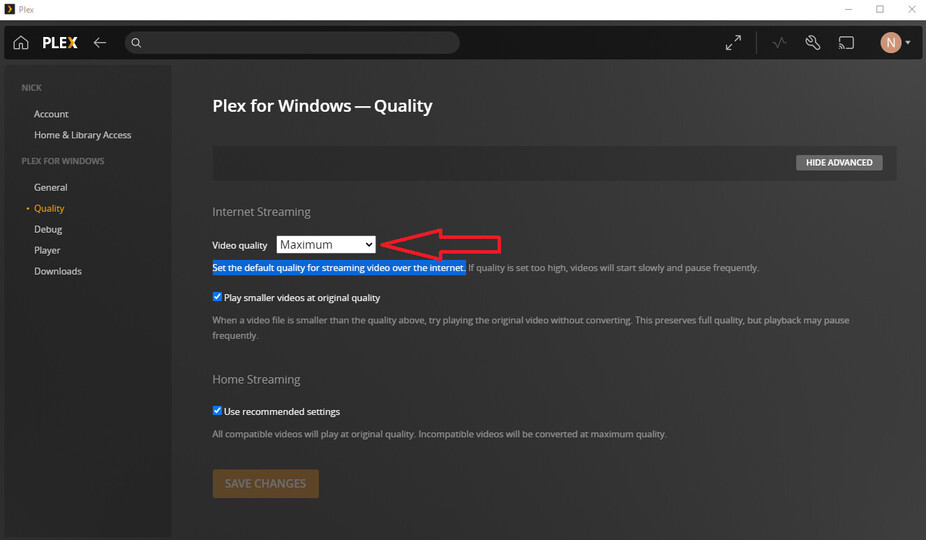
Task: Open Home & Library Access settings
Action: (x=83, y=135)
